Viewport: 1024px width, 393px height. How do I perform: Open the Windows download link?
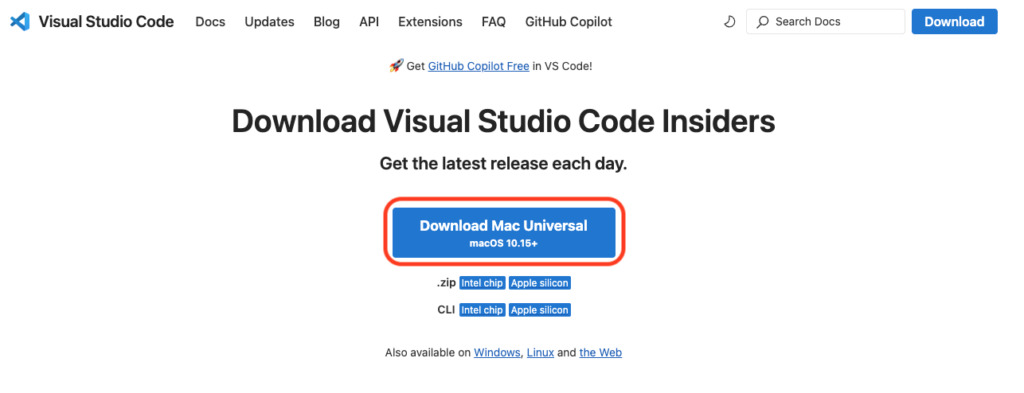[x=497, y=353]
